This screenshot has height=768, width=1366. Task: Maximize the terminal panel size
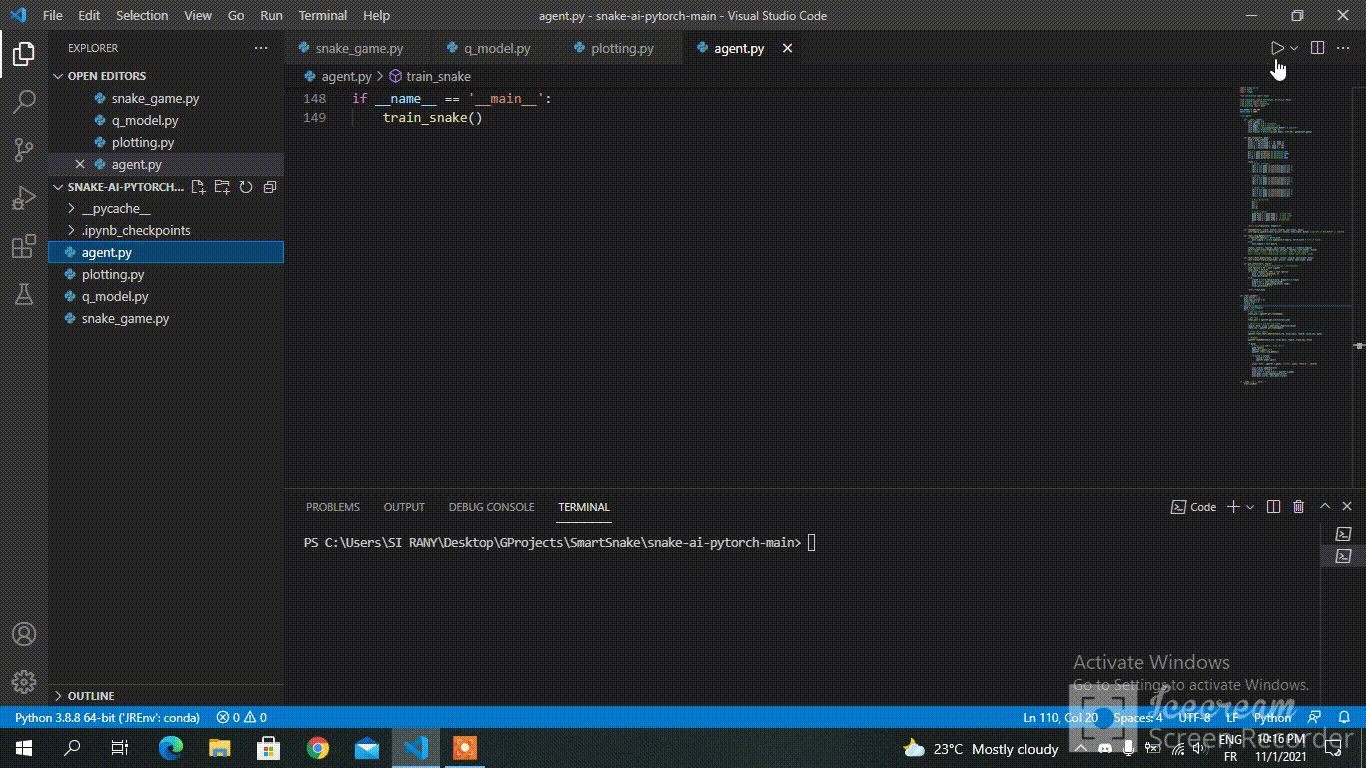[1325, 507]
